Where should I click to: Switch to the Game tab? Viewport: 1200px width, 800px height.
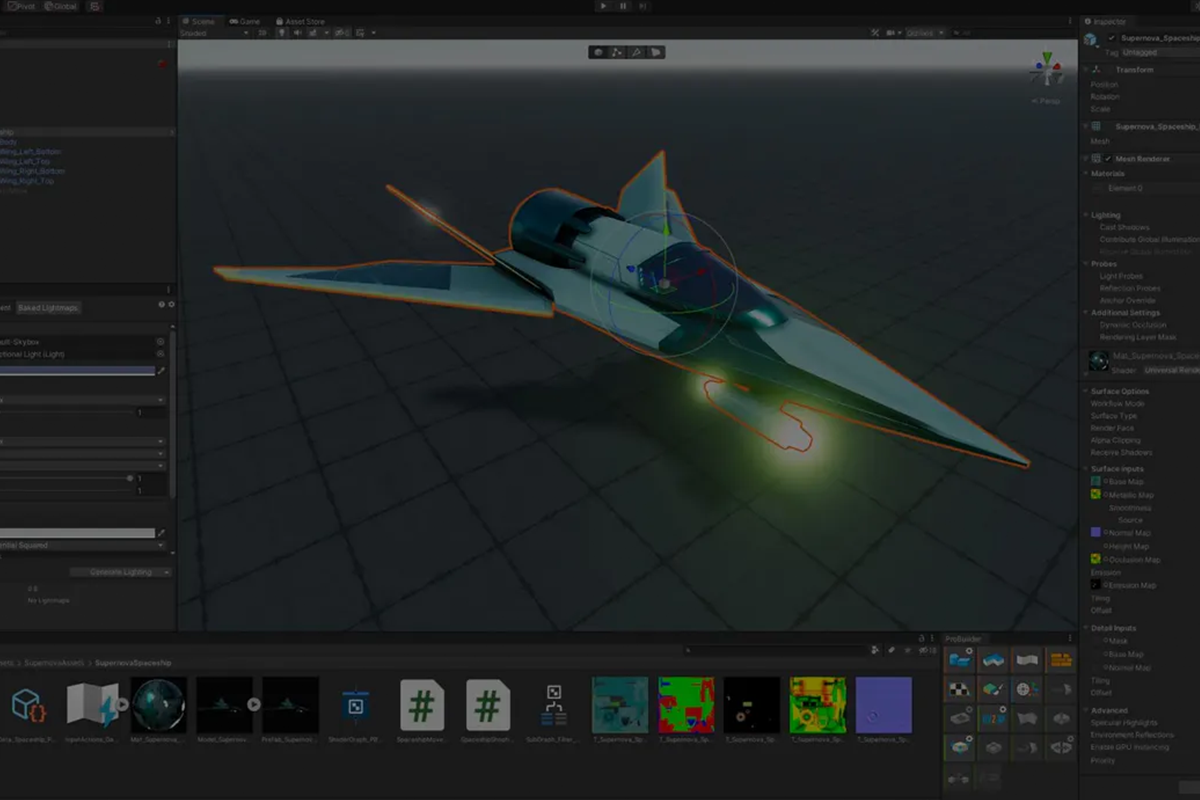coord(245,21)
